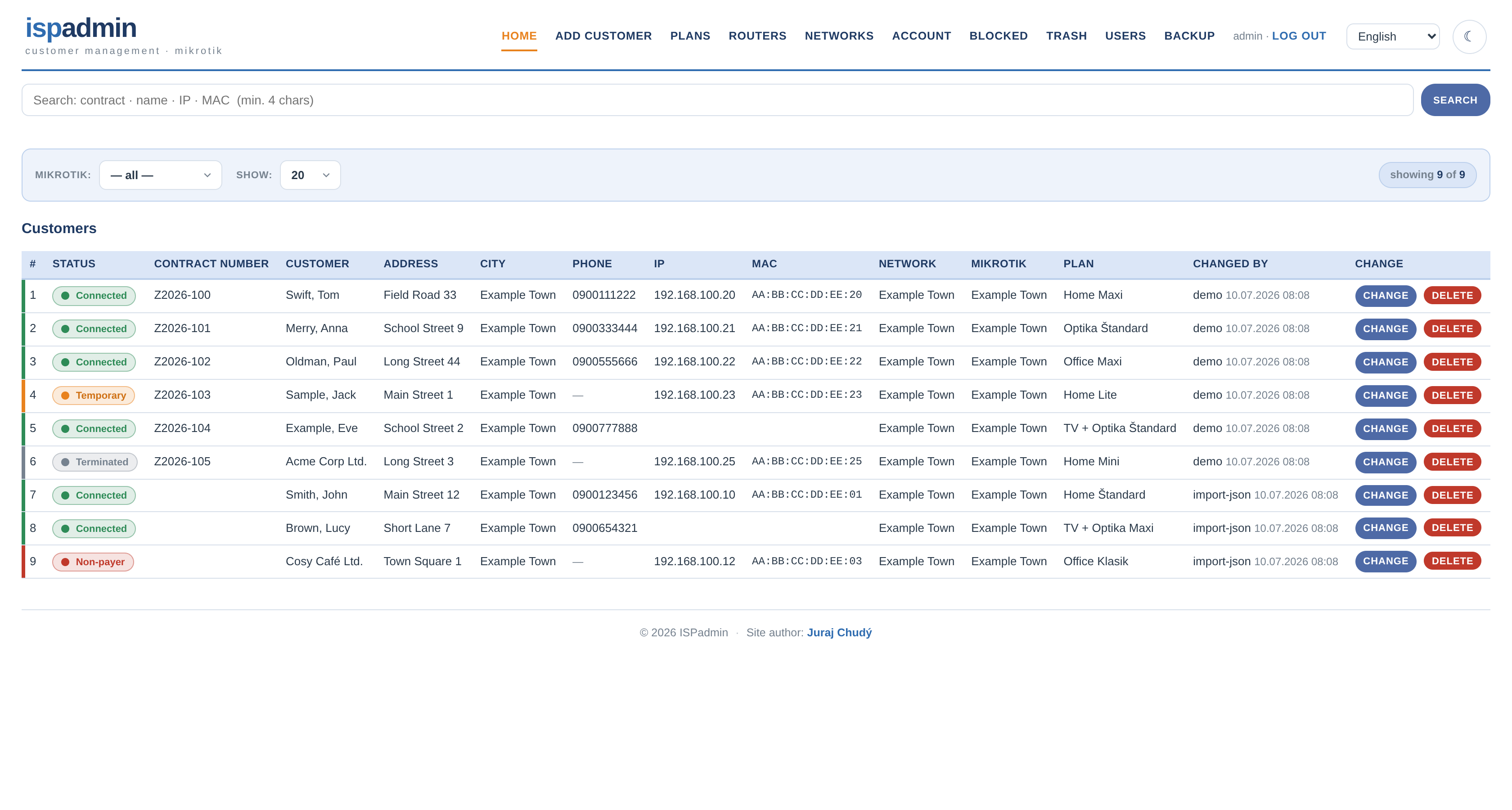Navigate to ROUTERS
This screenshot has height=810, width=1512.
(757, 36)
